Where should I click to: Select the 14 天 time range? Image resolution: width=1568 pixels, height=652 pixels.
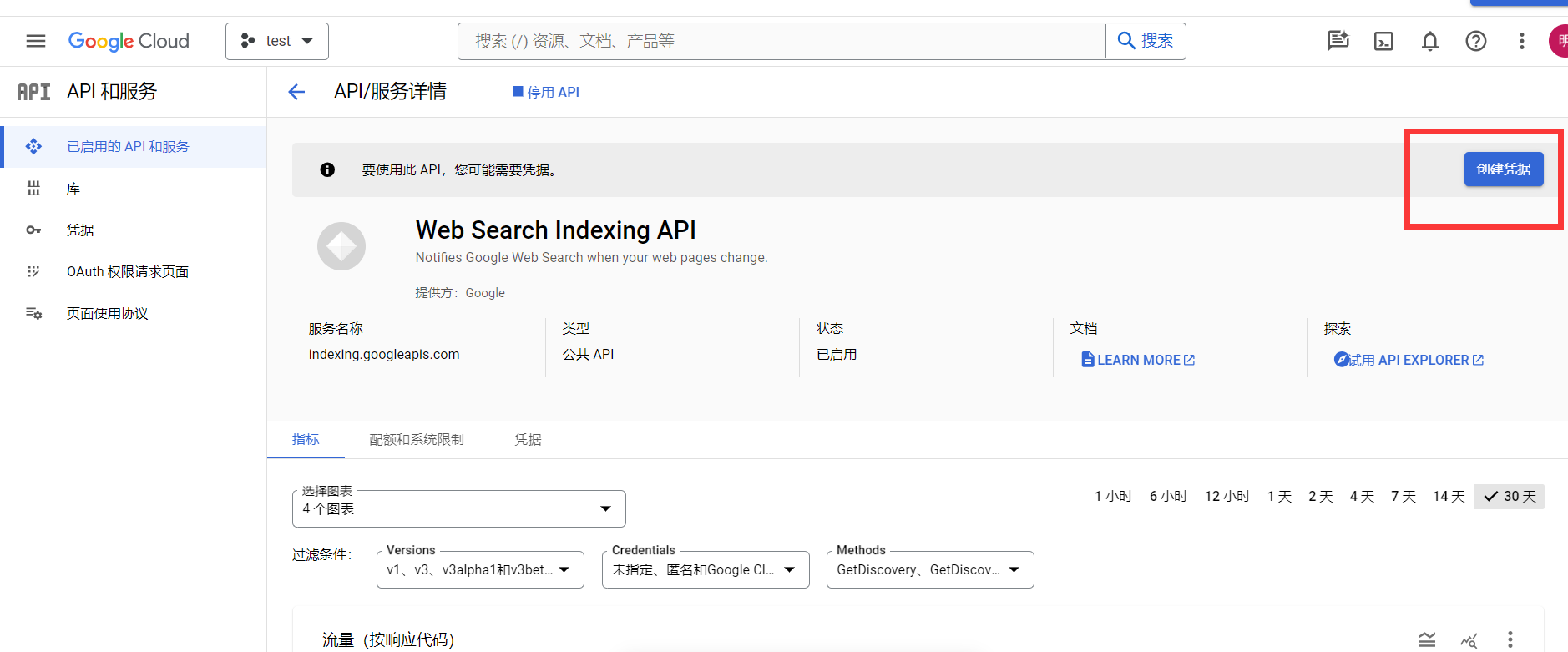[x=1449, y=497]
